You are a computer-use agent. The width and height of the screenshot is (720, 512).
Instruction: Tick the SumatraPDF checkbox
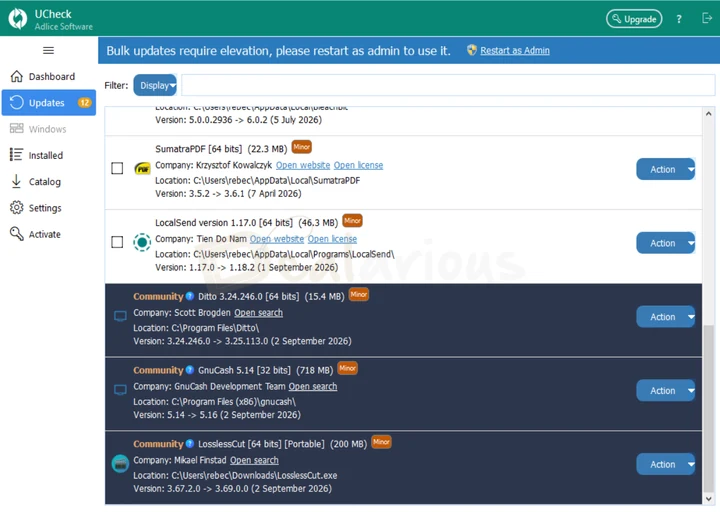(117, 169)
